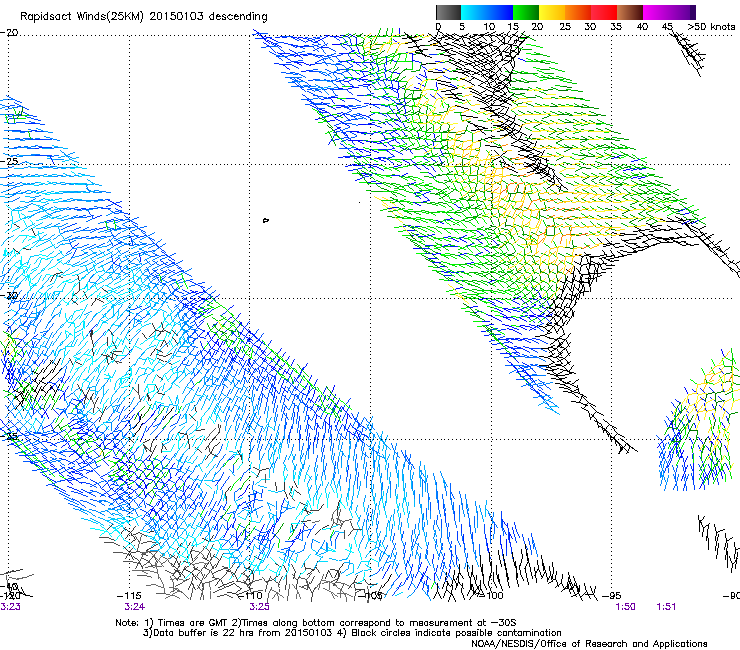Click the gray 0-5 knots legend swatch
Viewport: 740px width, 650px height.
click(448, 12)
